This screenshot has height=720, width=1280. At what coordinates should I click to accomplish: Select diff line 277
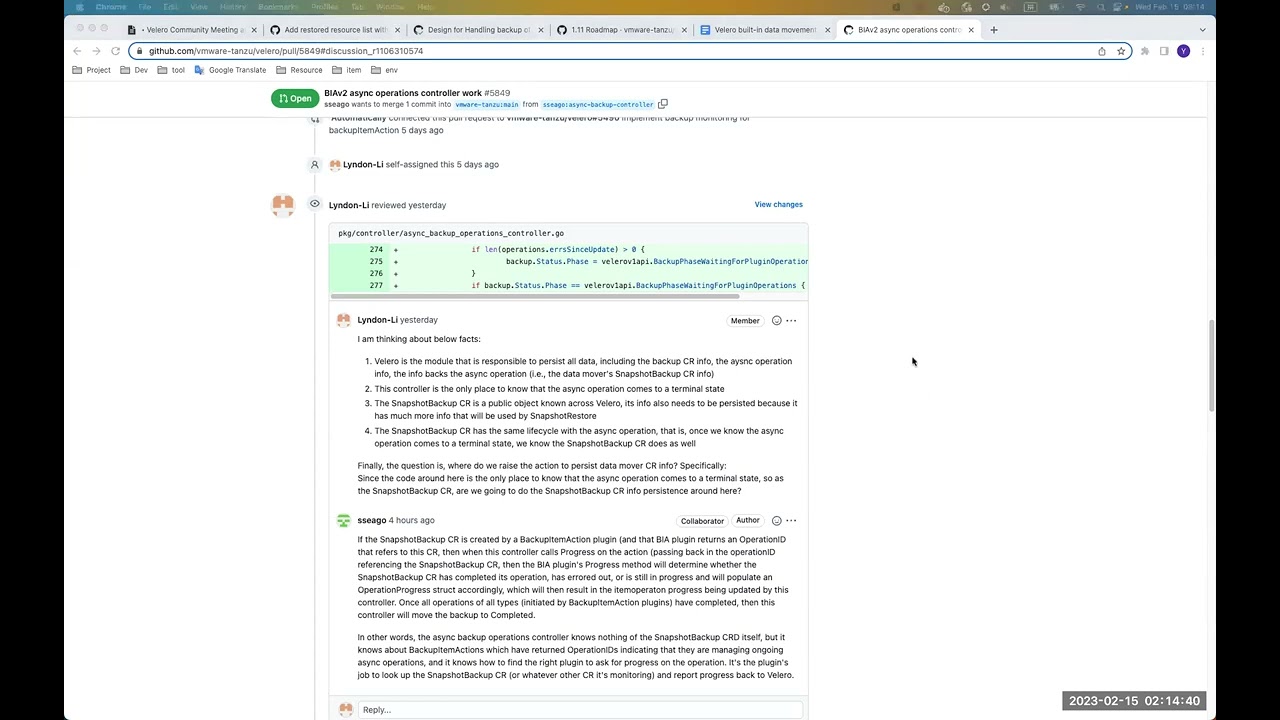click(x=376, y=285)
